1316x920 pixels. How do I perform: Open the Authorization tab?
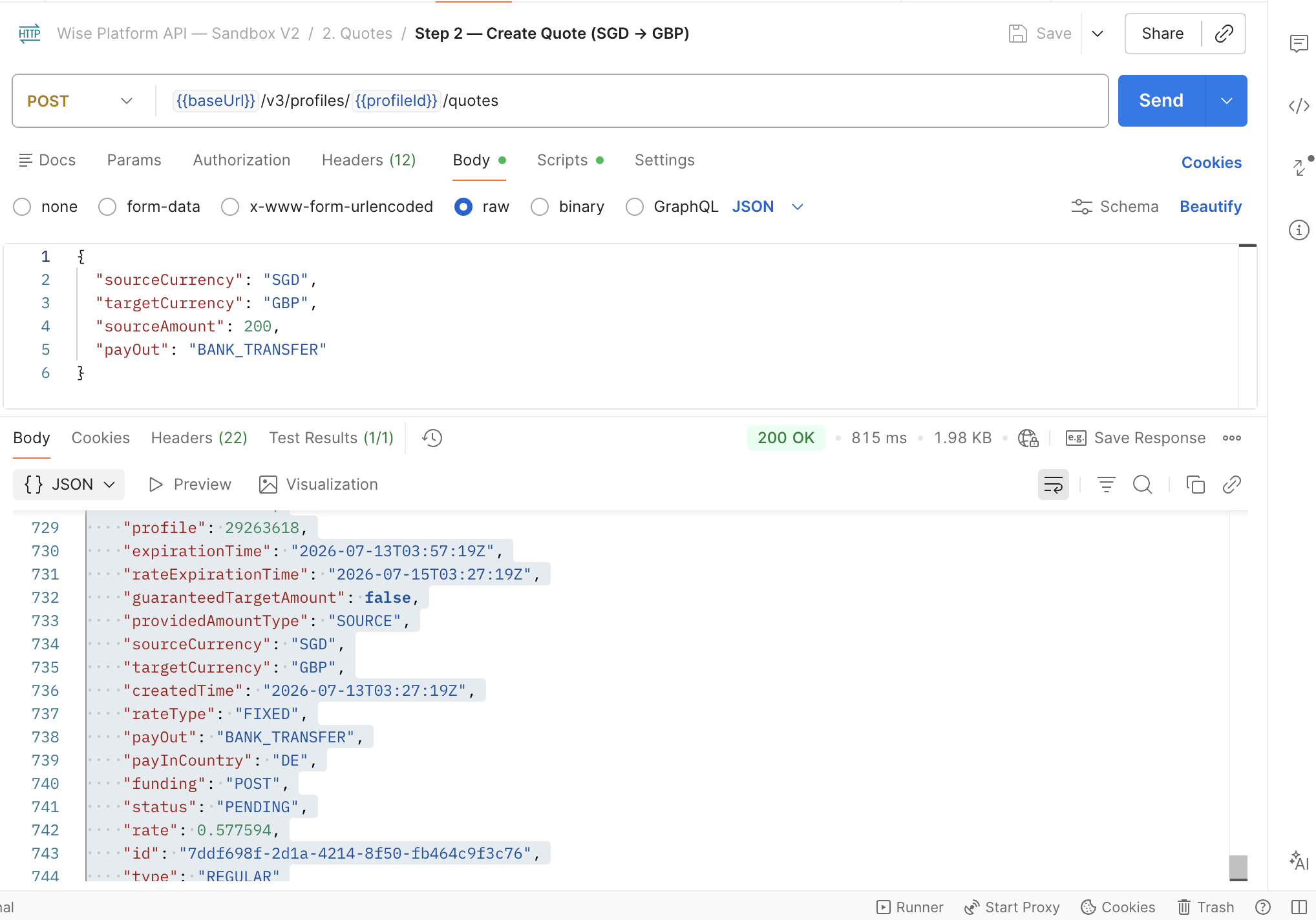click(x=242, y=160)
